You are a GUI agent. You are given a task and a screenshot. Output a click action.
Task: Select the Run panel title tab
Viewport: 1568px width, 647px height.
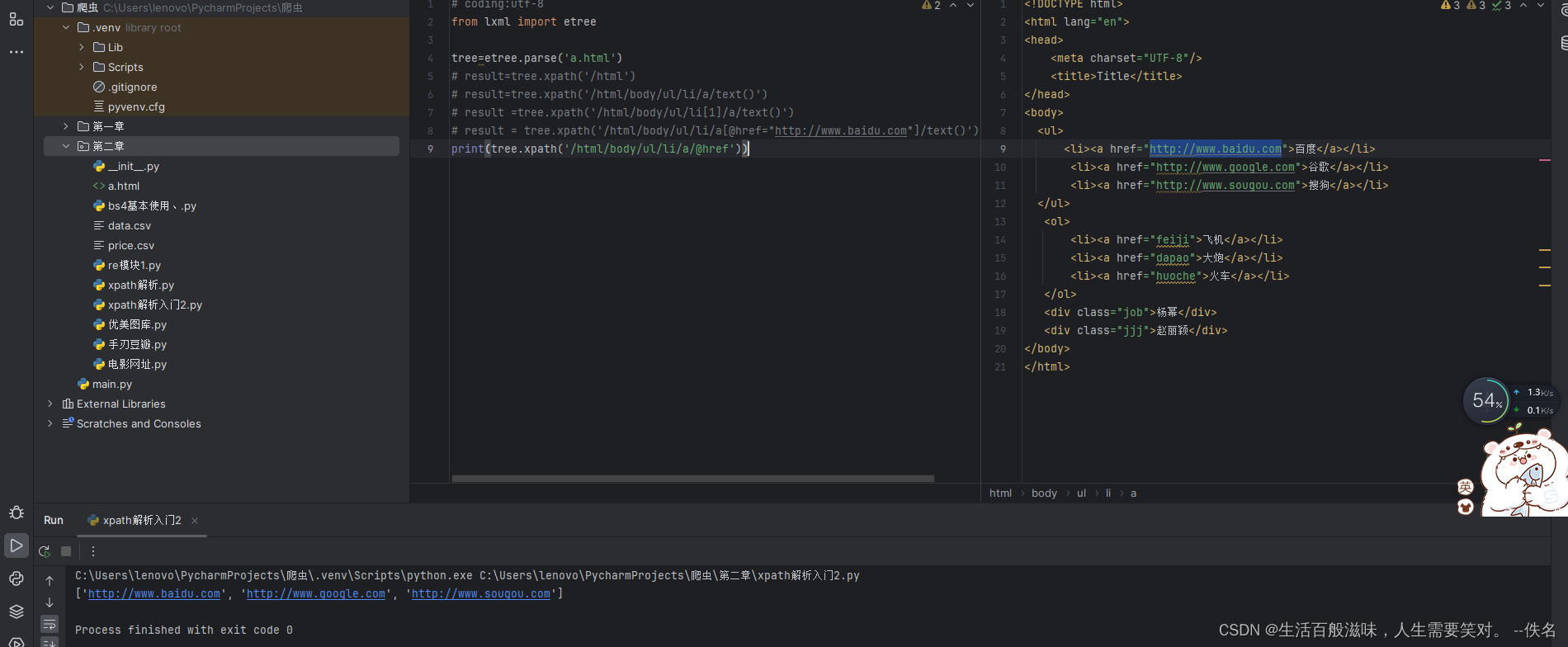click(x=54, y=521)
